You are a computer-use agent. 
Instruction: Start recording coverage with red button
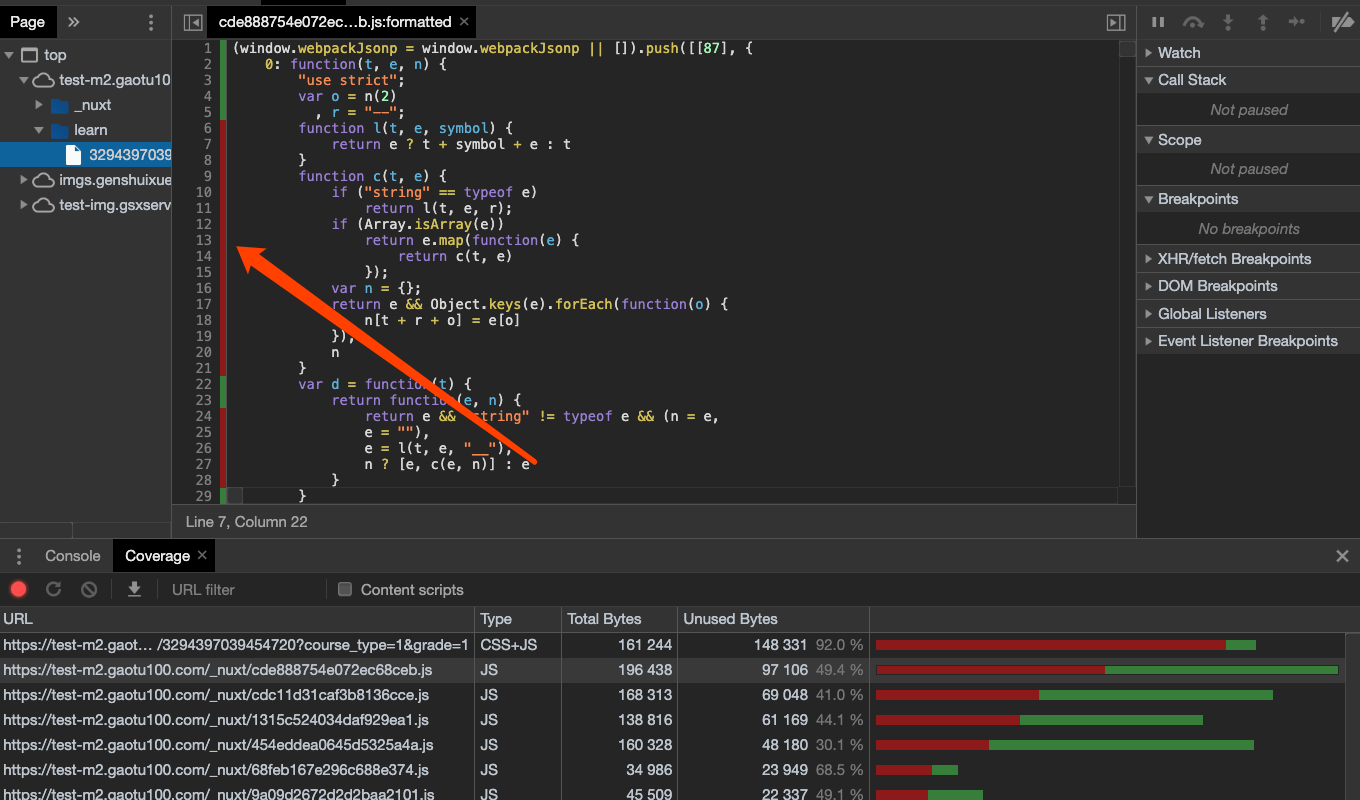19,590
